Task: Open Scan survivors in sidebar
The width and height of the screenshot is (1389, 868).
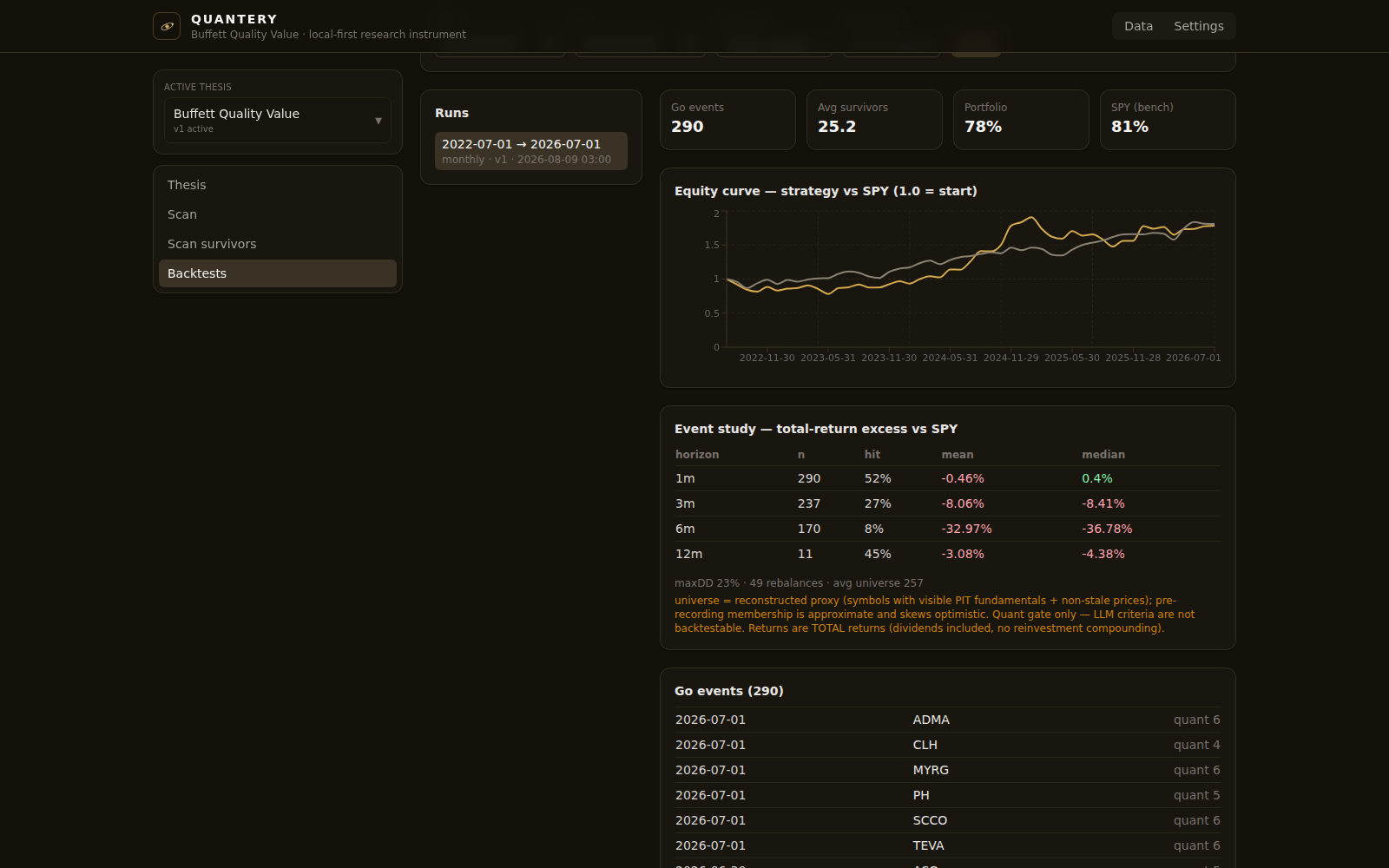Action: tap(278, 244)
